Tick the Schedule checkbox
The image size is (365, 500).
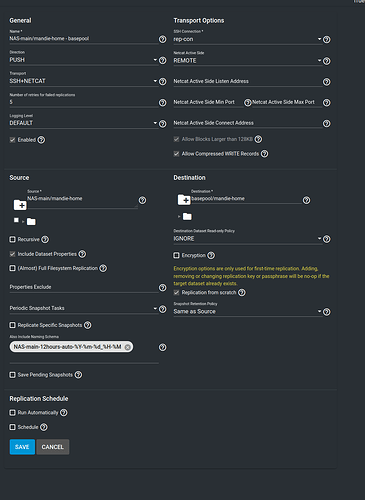pyautogui.click(x=12, y=427)
